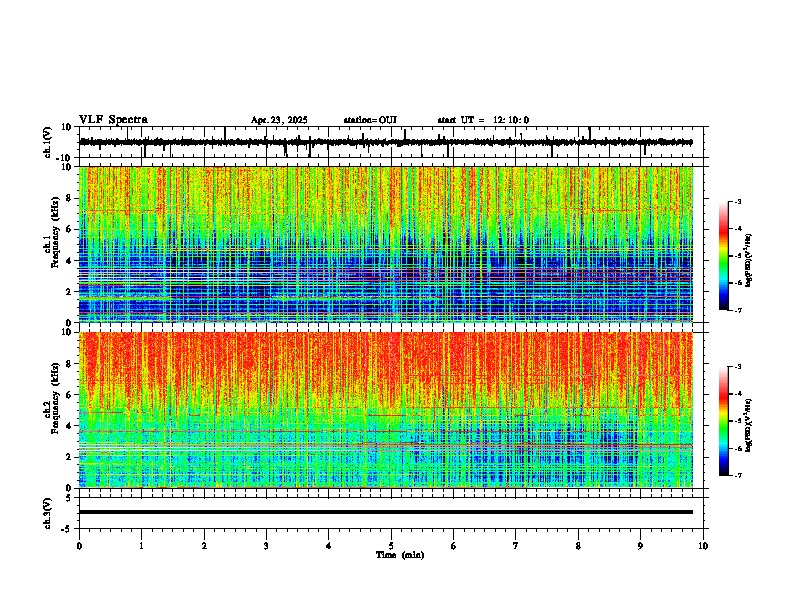The width and height of the screenshot is (792, 612).
Task: Click the ch.1 colorbar log(PSD) label
Action: (748, 260)
